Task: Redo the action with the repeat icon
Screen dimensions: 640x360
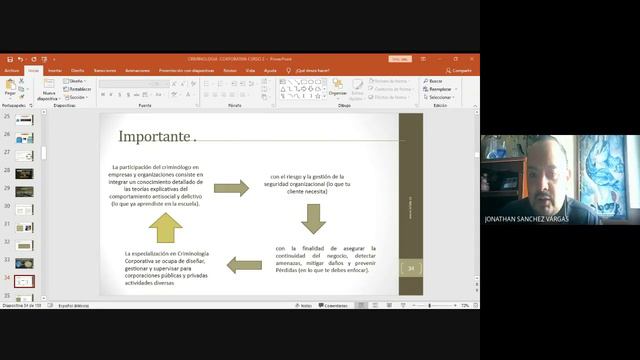Action: (x=34, y=59)
